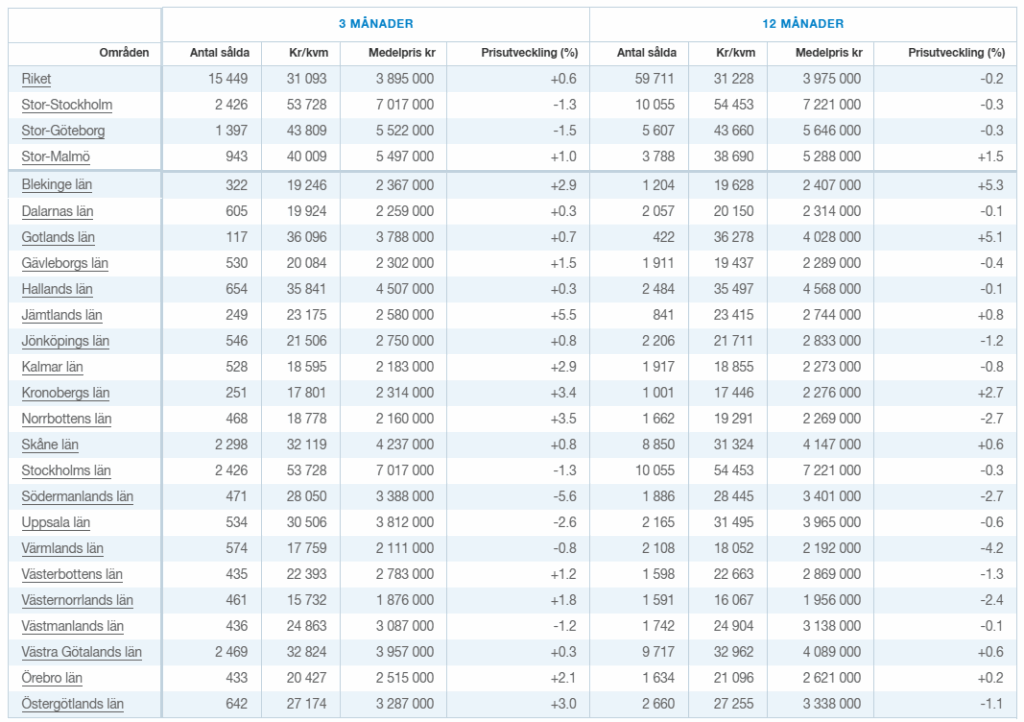This screenshot has width=1024, height=722.
Task: Open Stor-Göteborg area link
Action: [63, 131]
